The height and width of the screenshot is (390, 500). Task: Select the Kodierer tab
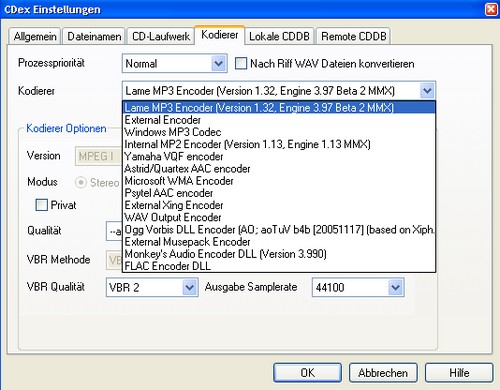(220, 35)
